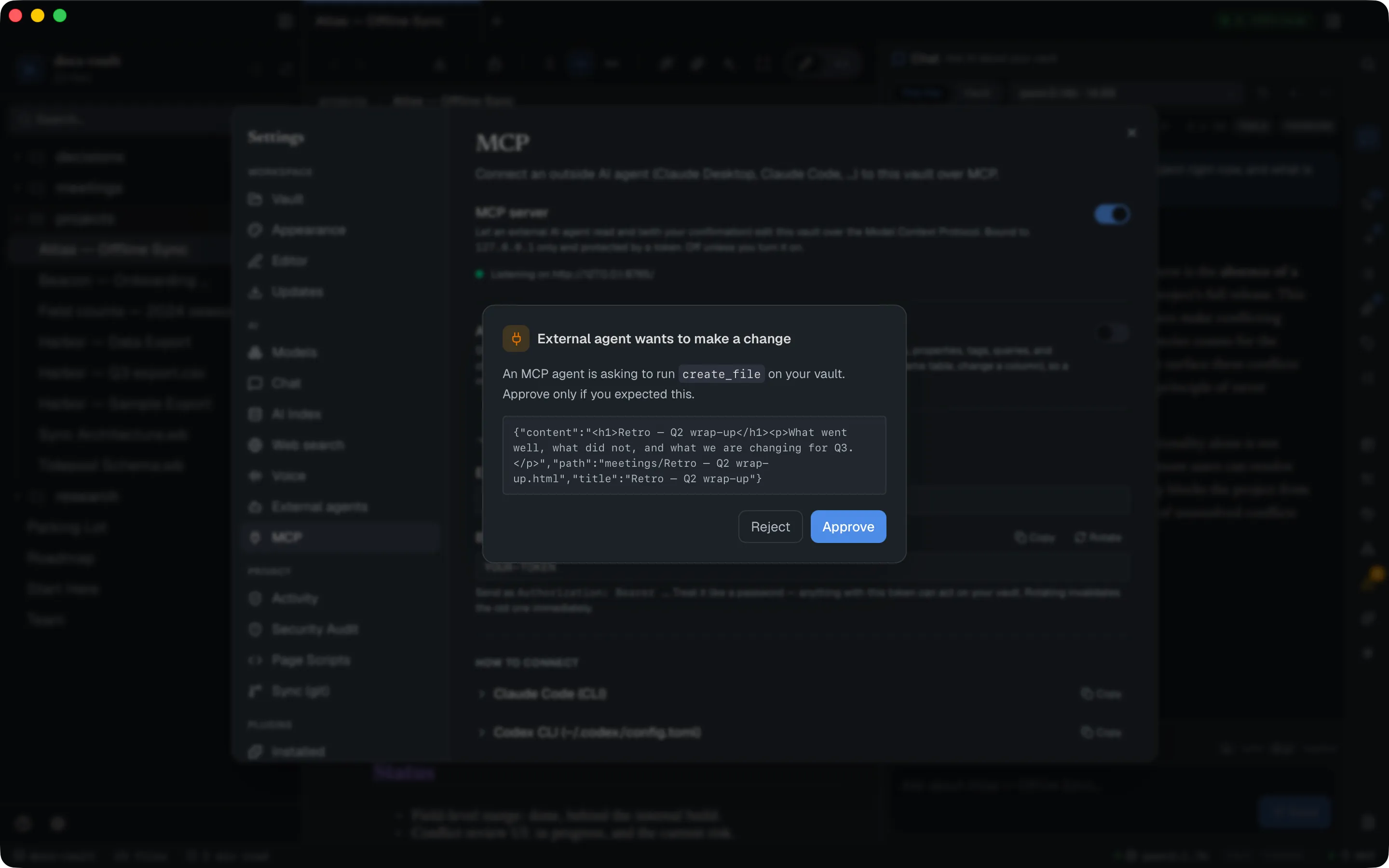Image resolution: width=1389 pixels, height=868 pixels.
Task: Click the create_file code label
Action: [721, 374]
